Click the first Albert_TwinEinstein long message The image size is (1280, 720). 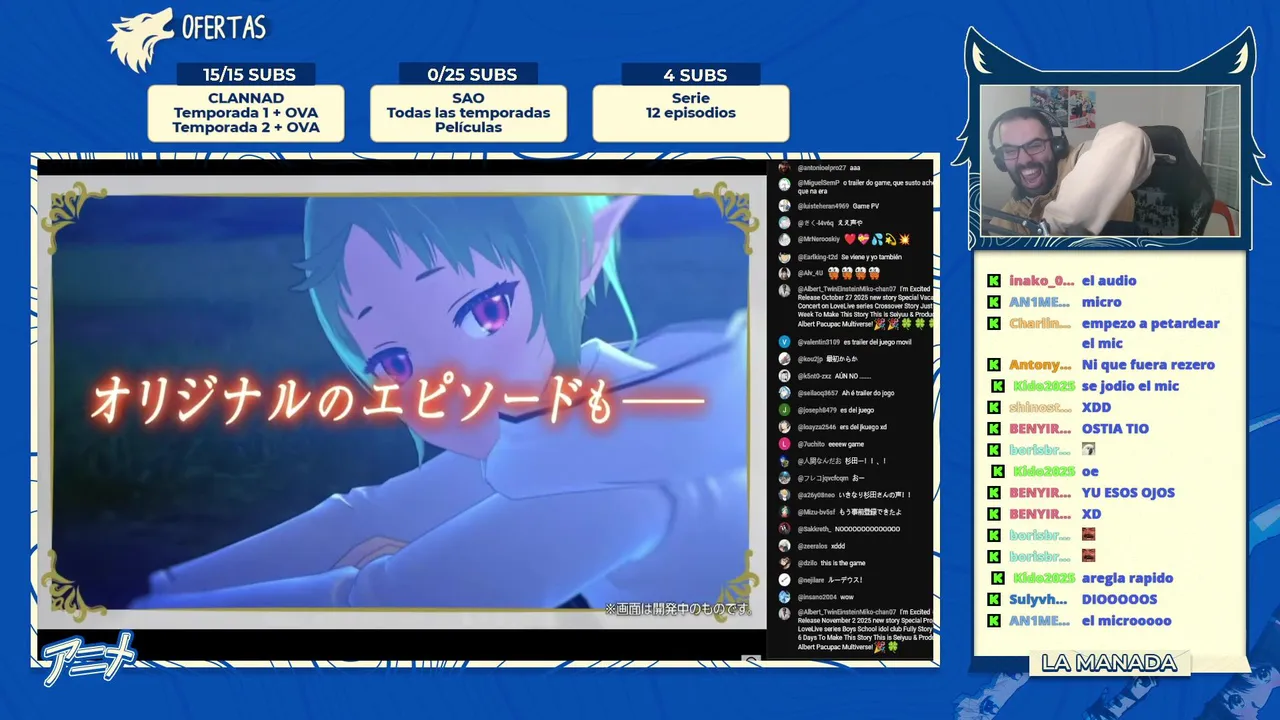(865, 307)
